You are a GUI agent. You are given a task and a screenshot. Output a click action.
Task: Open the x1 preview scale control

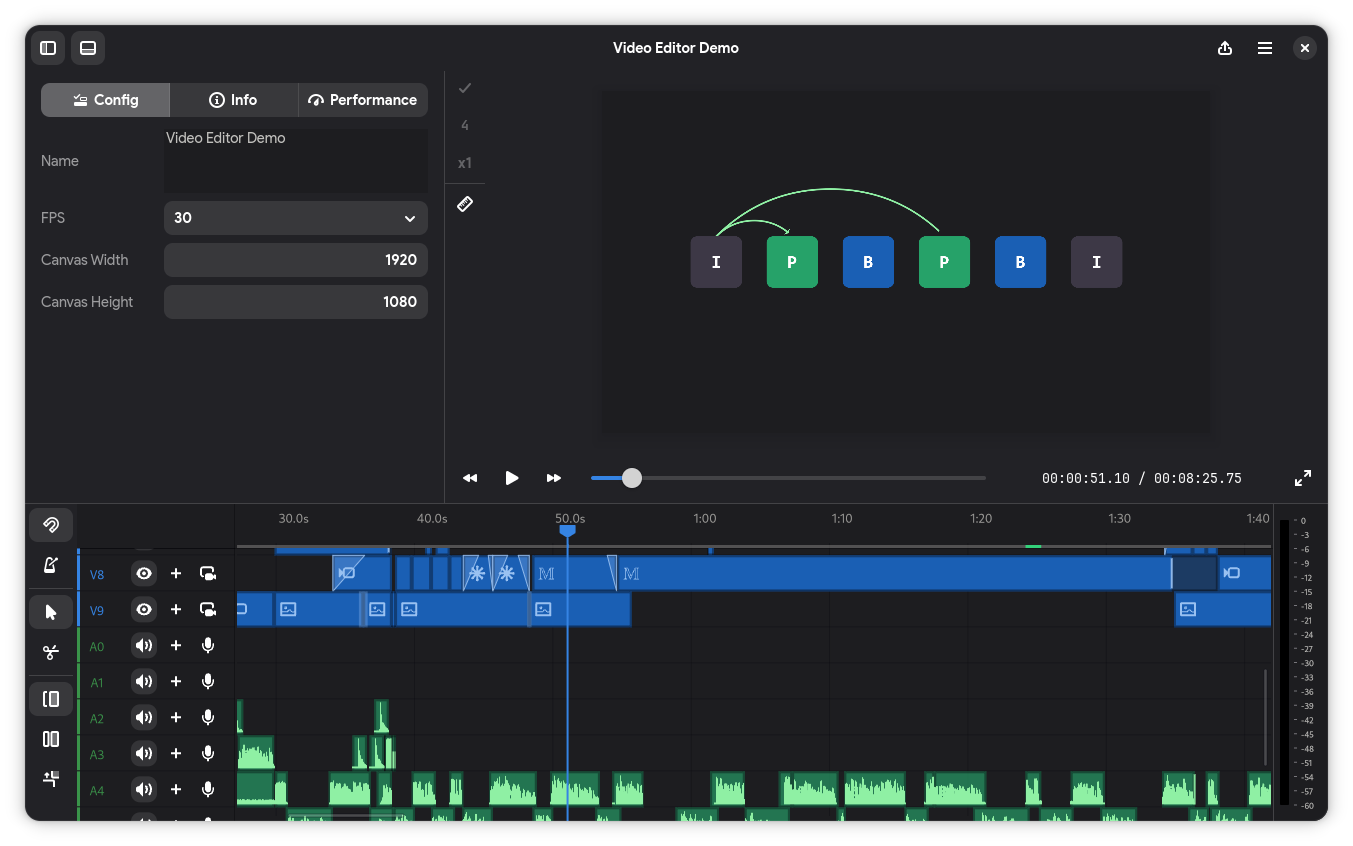(465, 163)
